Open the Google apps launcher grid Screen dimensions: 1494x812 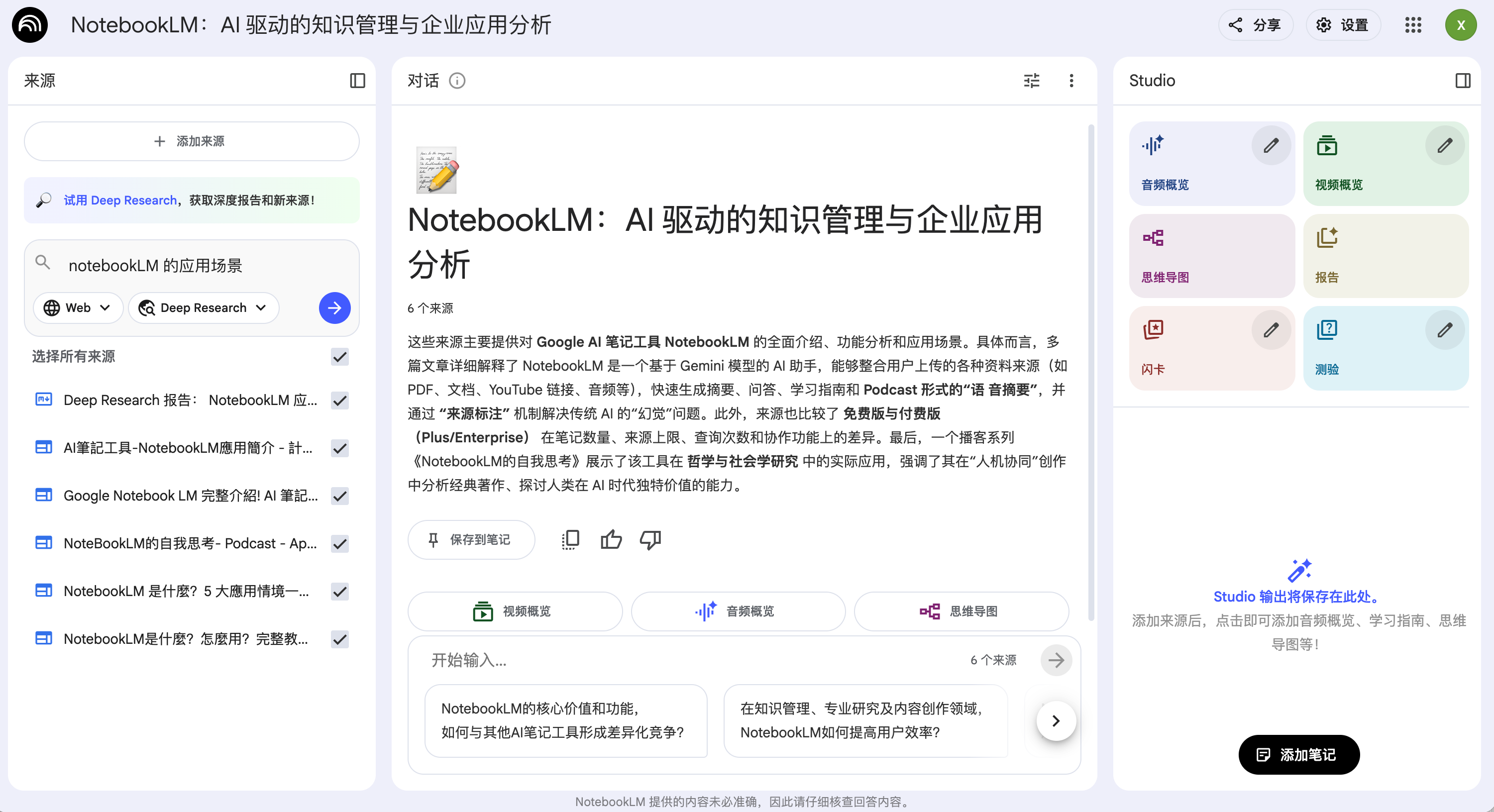pyautogui.click(x=1413, y=25)
